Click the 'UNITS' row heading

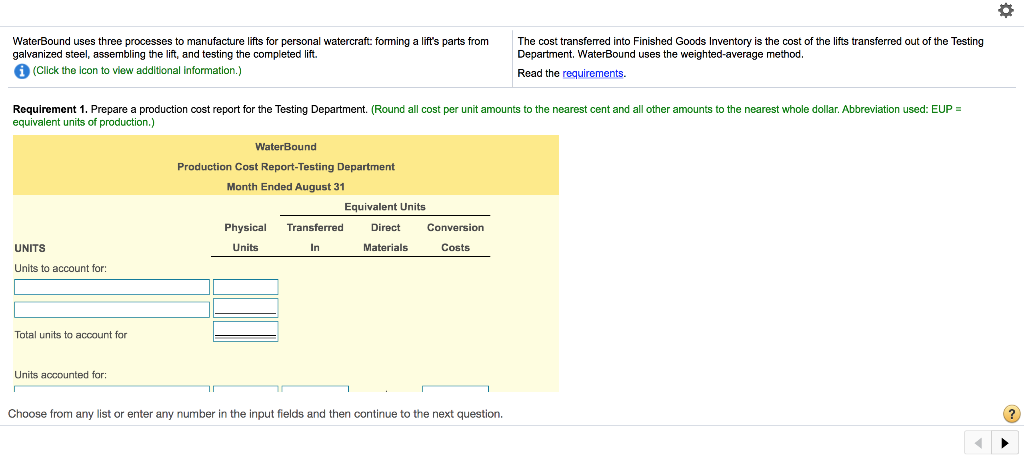[30, 248]
